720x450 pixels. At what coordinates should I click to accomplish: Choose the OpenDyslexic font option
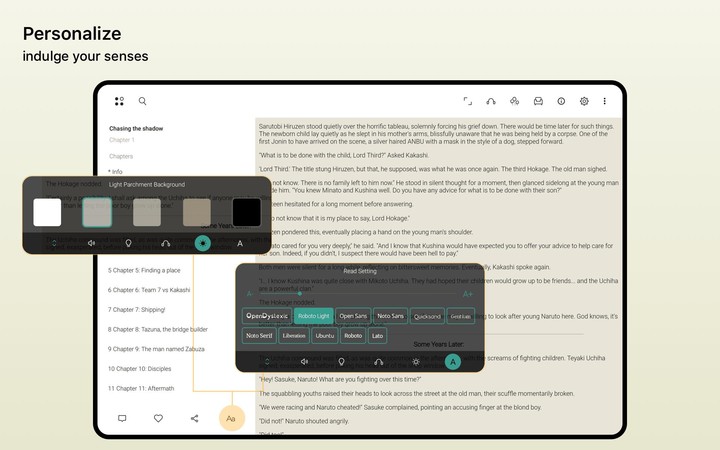click(267, 315)
